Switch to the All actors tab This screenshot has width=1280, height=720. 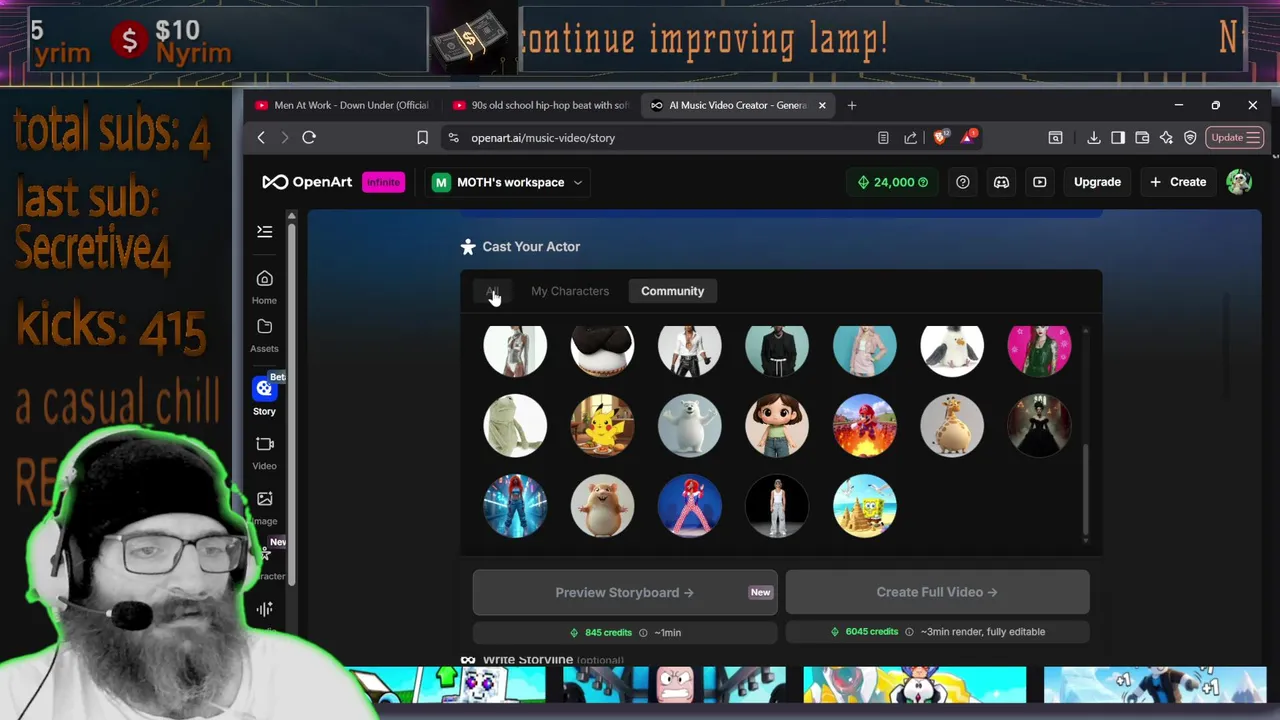[x=492, y=291]
